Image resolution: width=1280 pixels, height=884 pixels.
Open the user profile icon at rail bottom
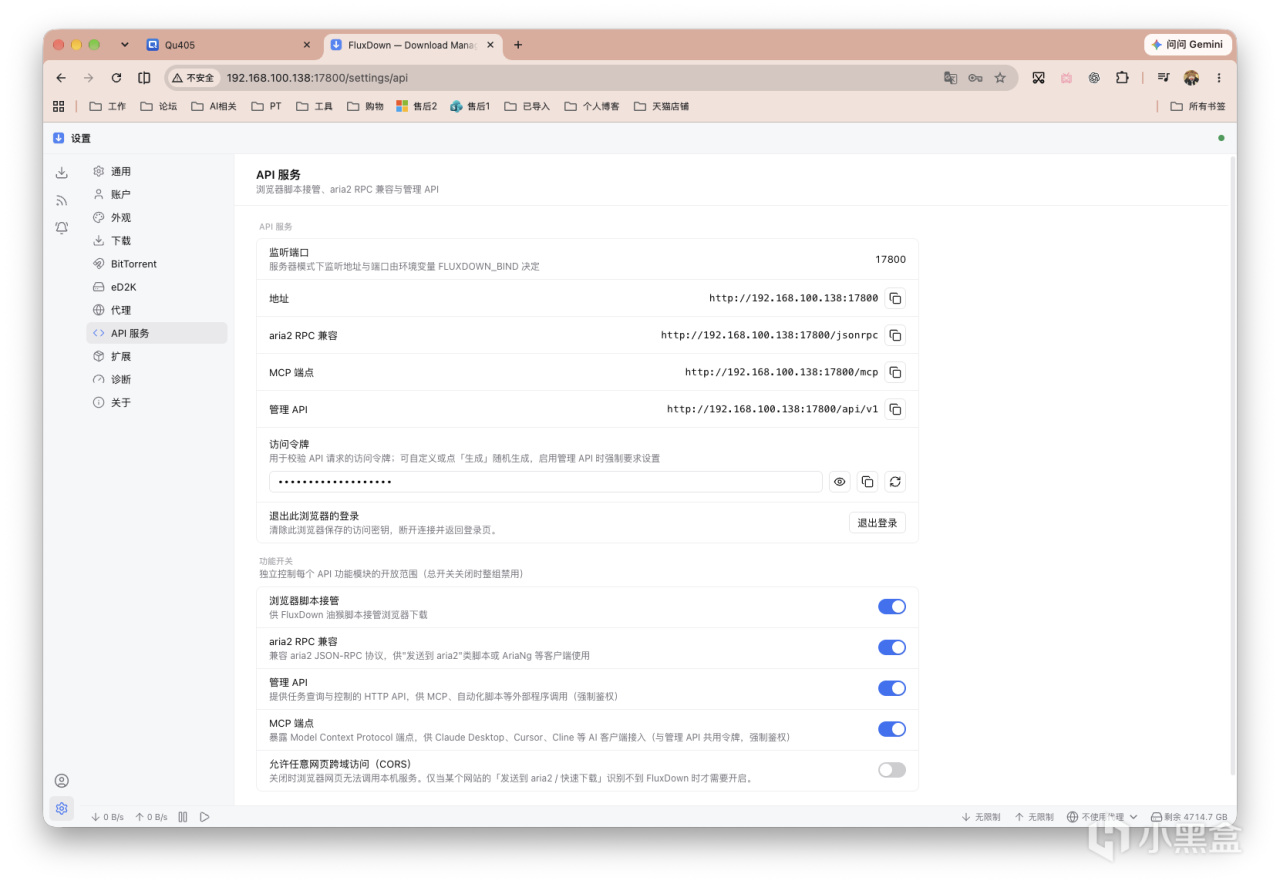click(x=62, y=781)
